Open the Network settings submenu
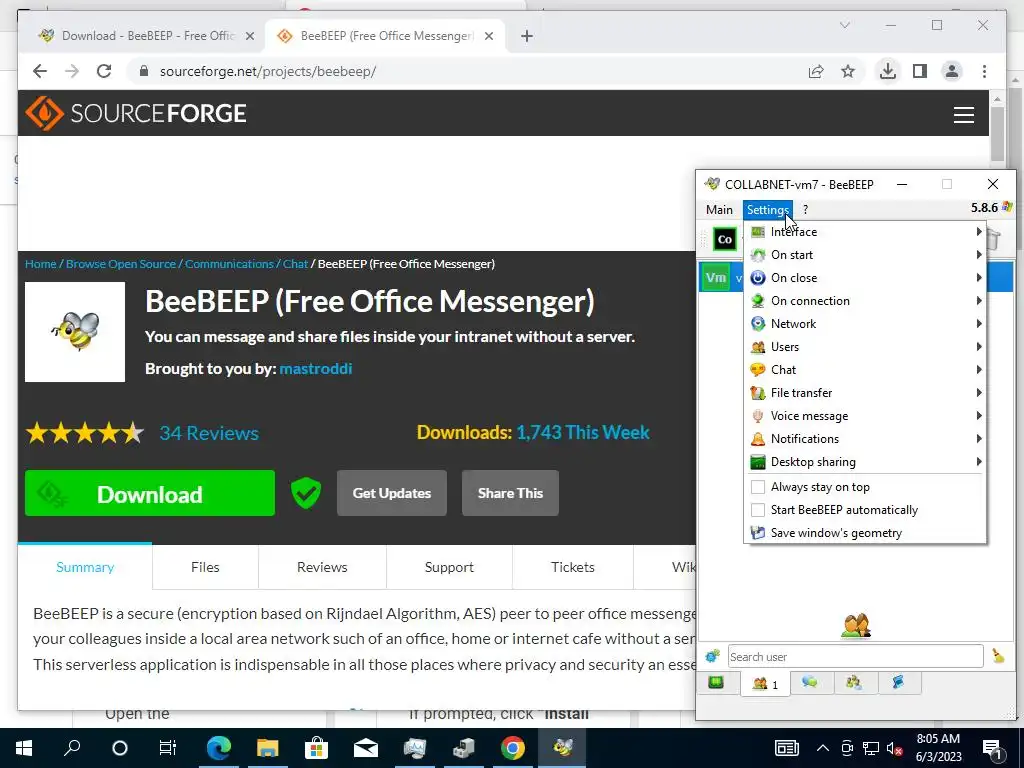The width and height of the screenshot is (1024, 768). coord(865,324)
